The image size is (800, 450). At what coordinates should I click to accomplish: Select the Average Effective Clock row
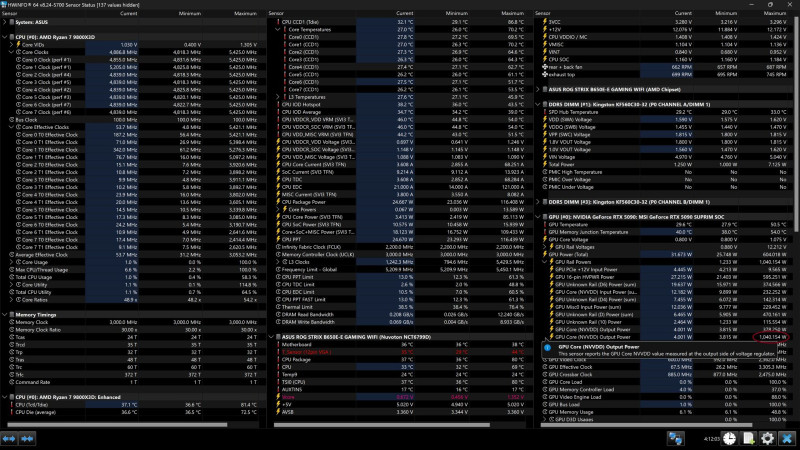(x=134, y=255)
